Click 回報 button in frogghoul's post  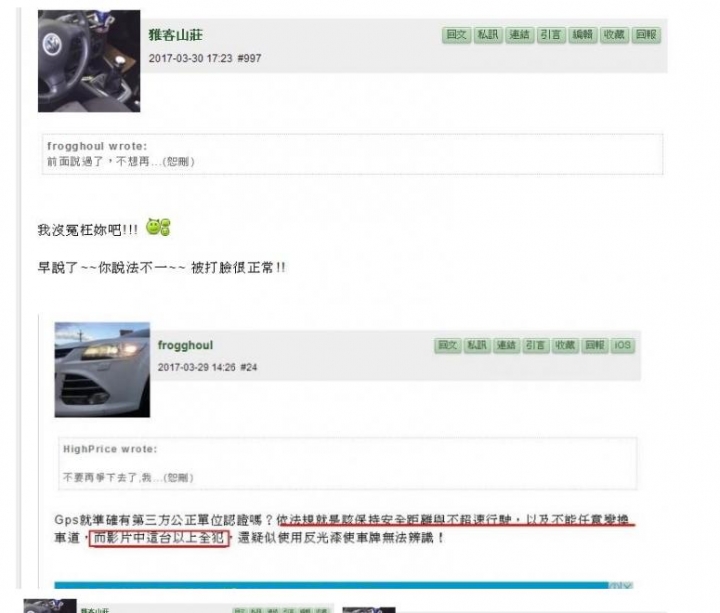click(x=594, y=345)
